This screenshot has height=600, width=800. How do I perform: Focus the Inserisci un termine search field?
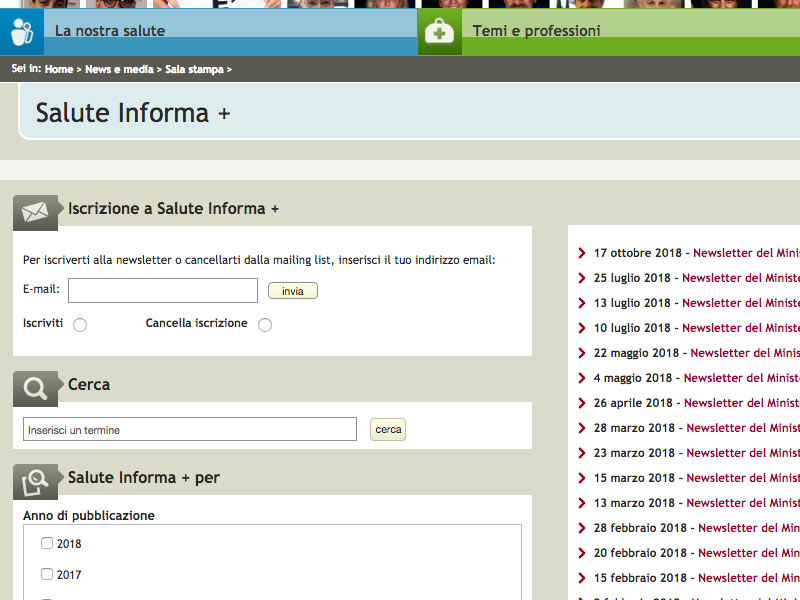pyautogui.click(x=190, y=430)
